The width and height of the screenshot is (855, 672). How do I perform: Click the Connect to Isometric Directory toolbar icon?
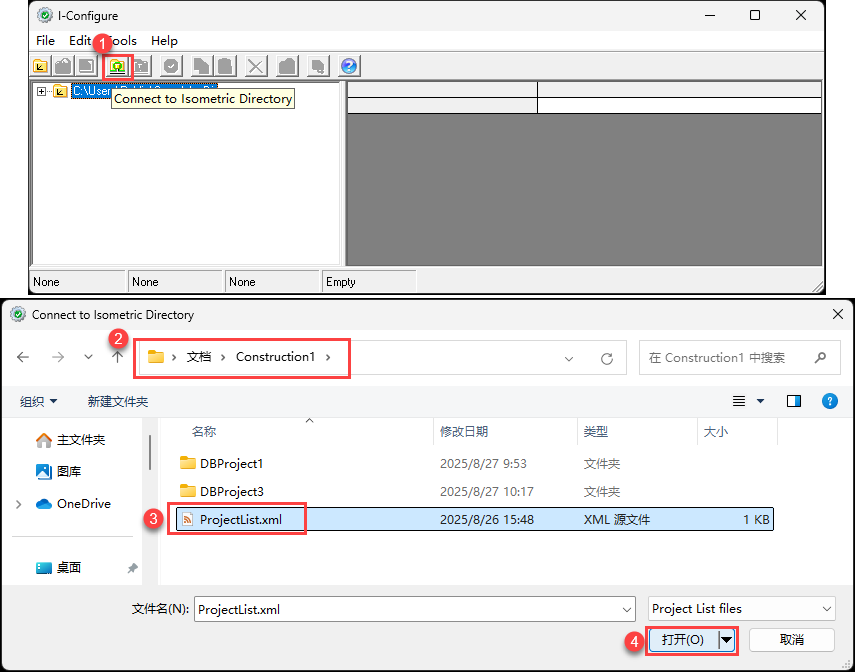coord(118,67)
